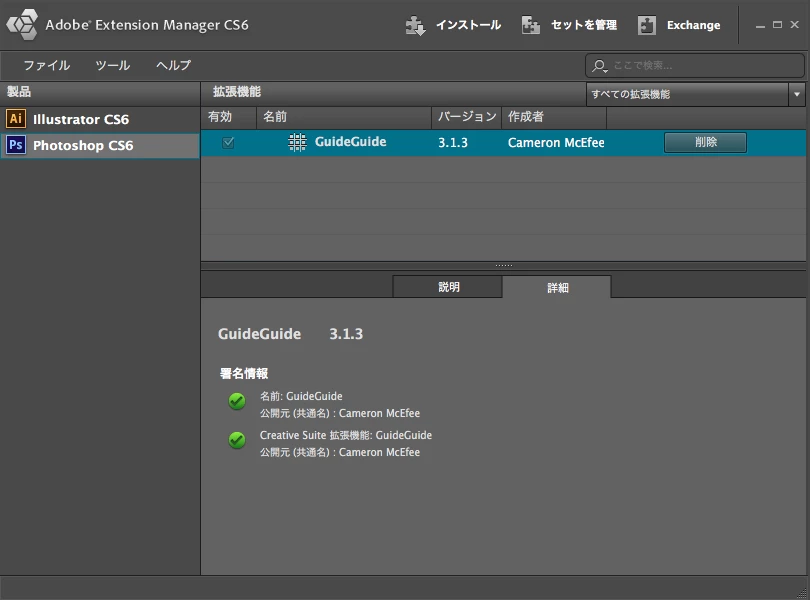Click the ここで検索 search field

pyautogui.click(x=695, y=66)
